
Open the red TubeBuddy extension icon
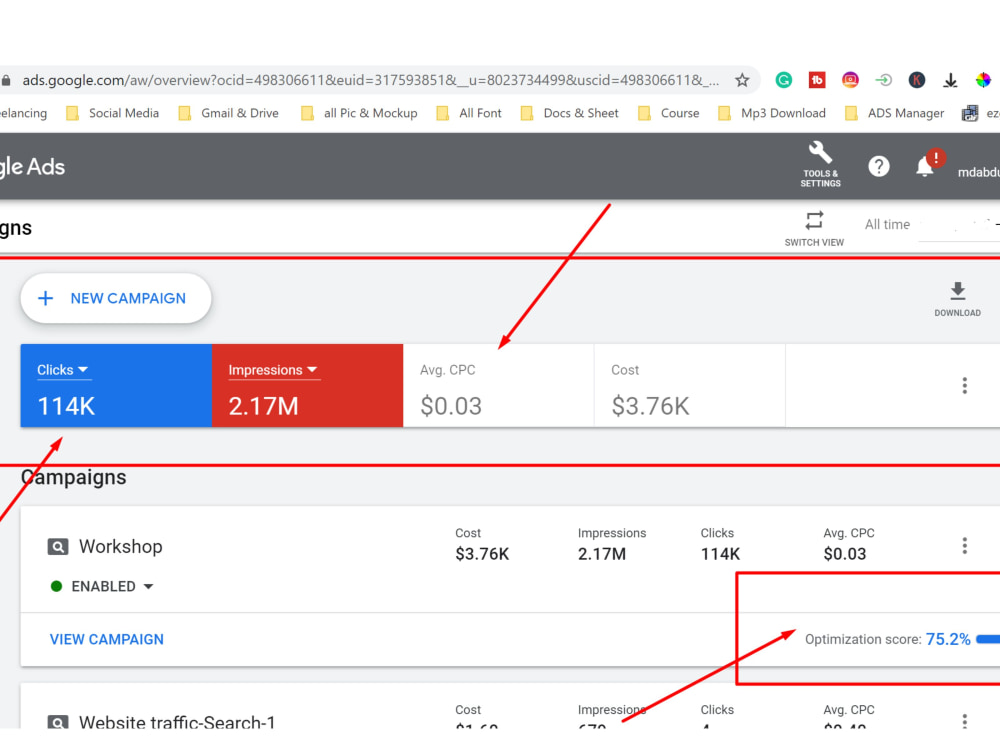817,80
